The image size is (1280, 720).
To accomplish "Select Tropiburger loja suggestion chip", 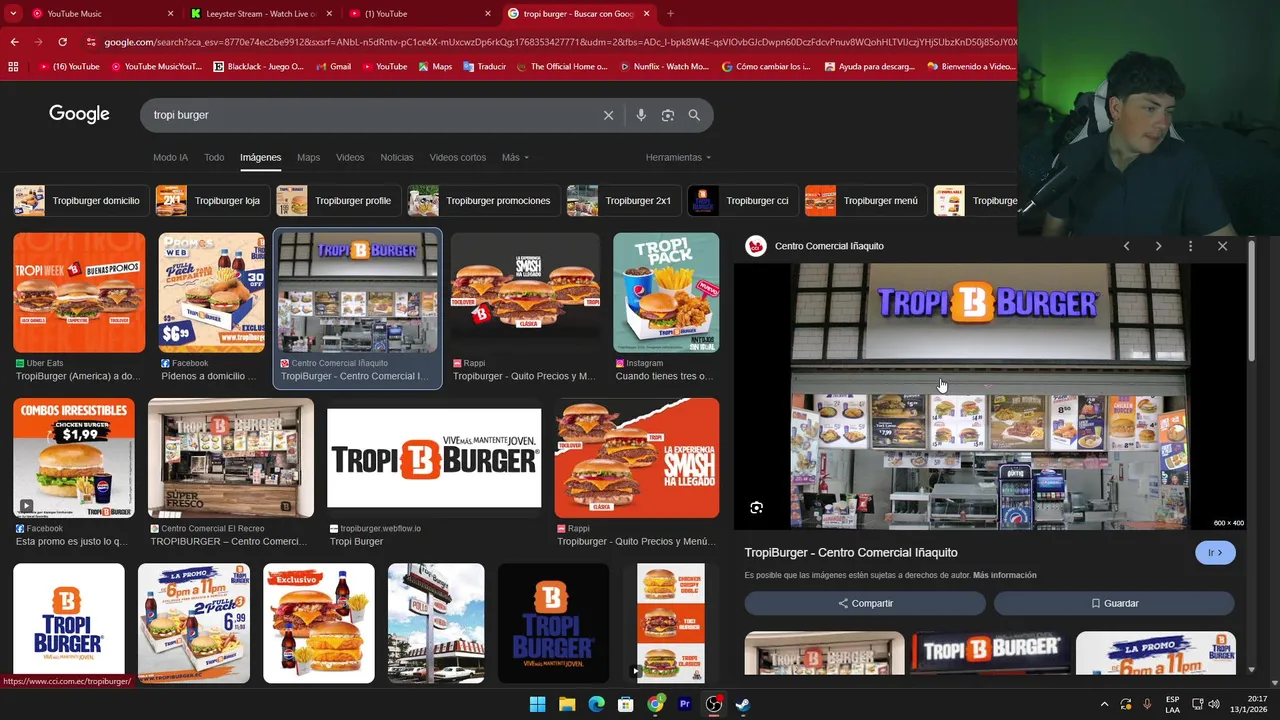I will 212,200.
